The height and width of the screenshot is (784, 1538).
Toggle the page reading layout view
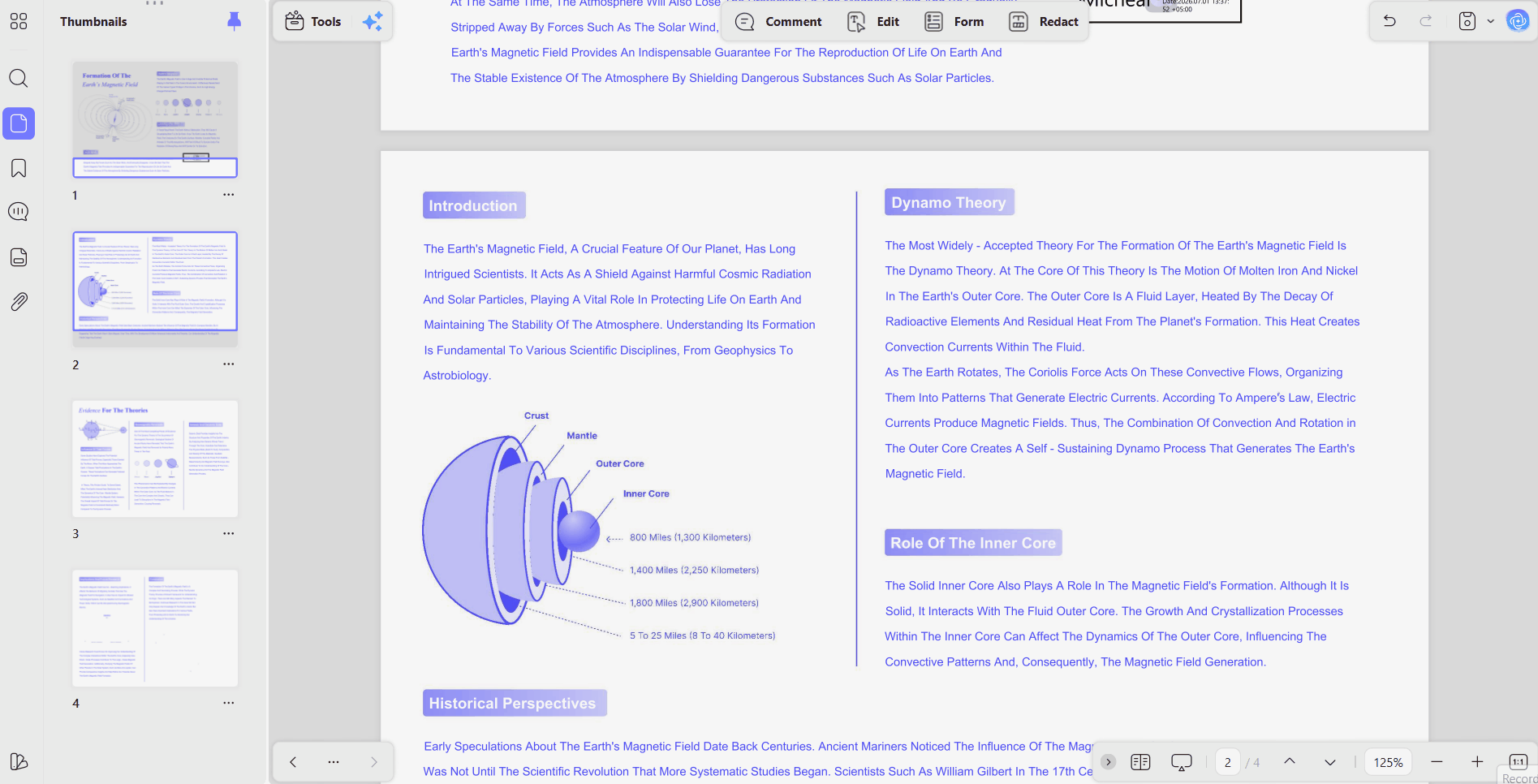pyautogui.click(x=1140, y=762)
